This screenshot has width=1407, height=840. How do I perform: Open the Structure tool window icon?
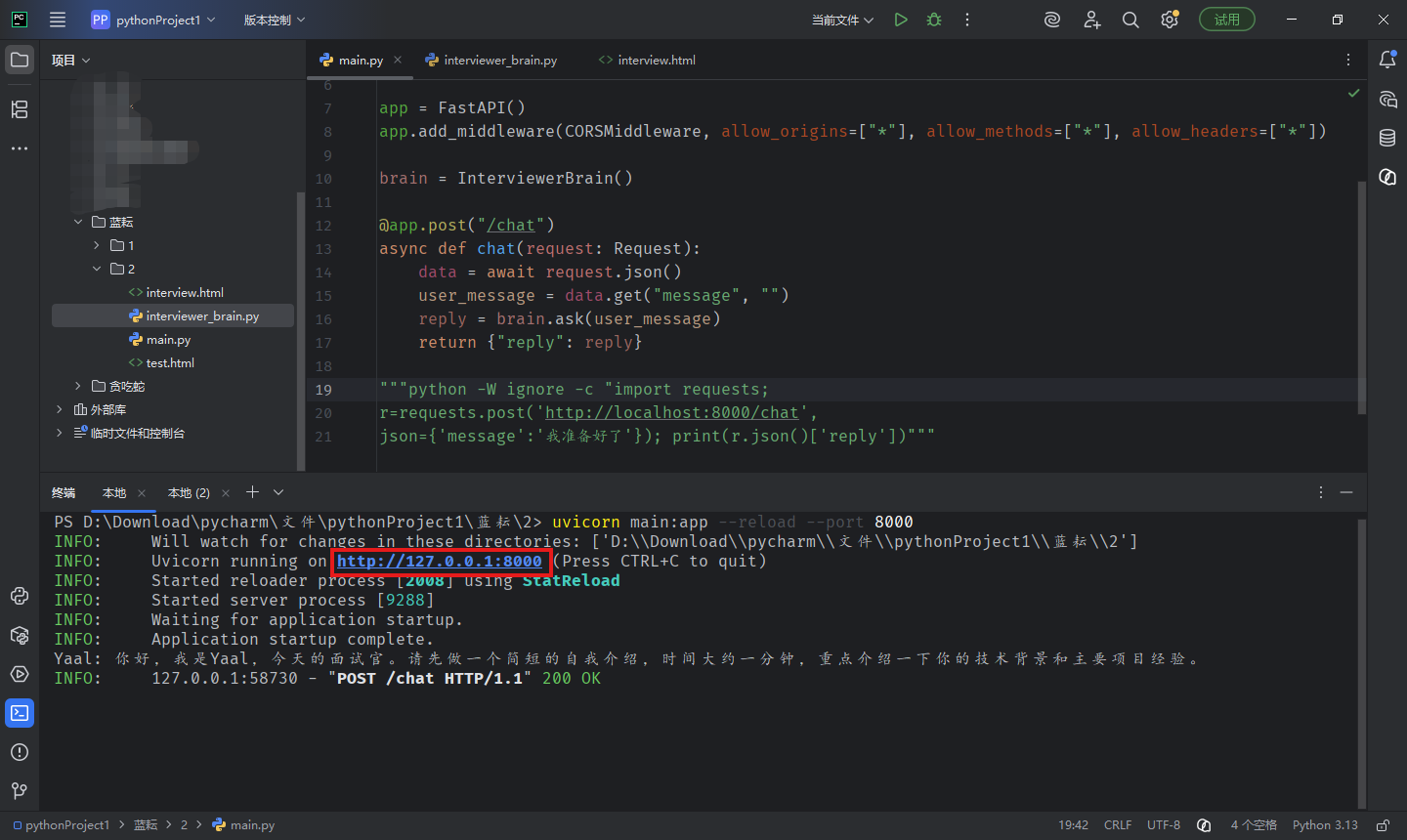point(20,109)
